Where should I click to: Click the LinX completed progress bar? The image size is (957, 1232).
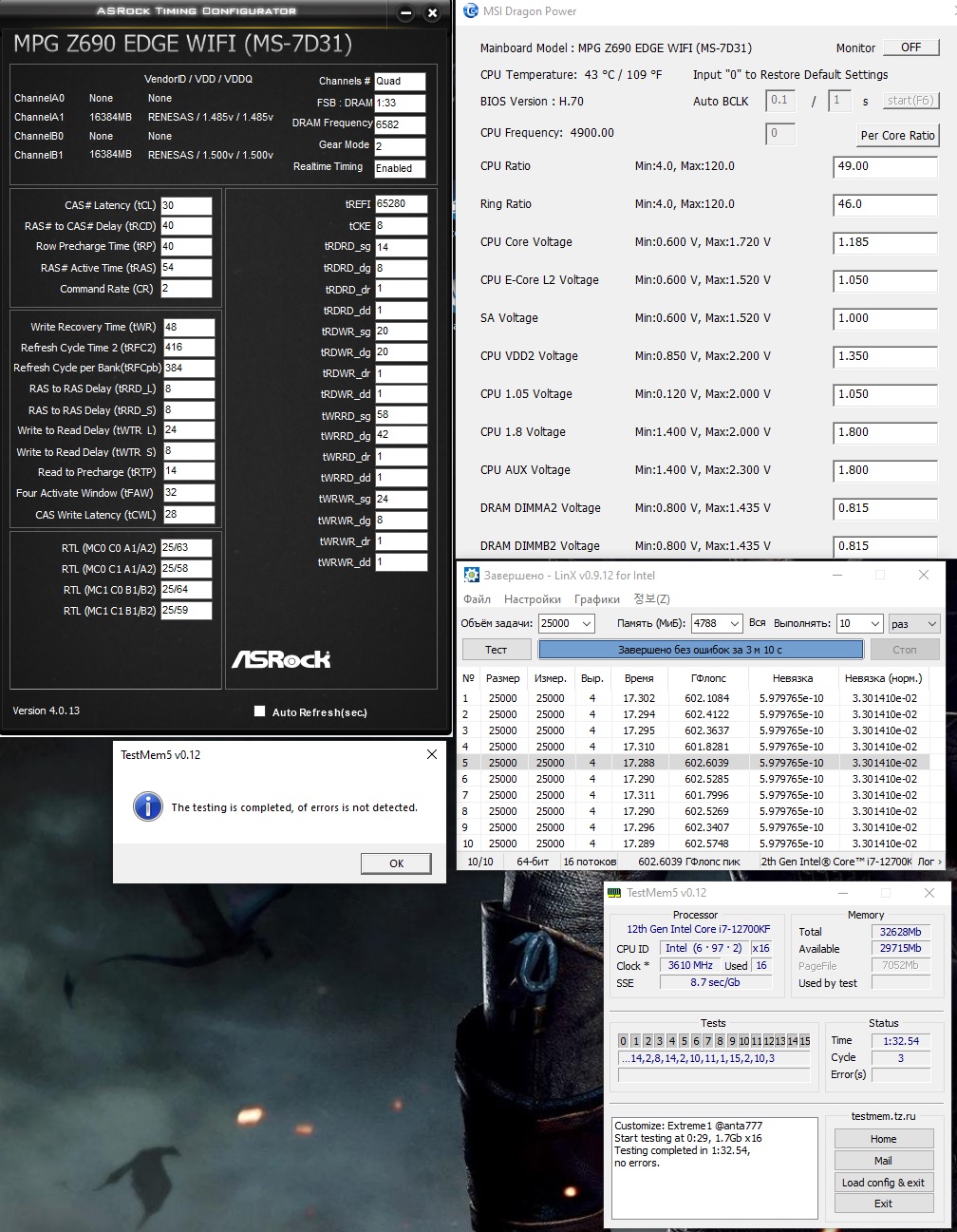pos(701,650)
